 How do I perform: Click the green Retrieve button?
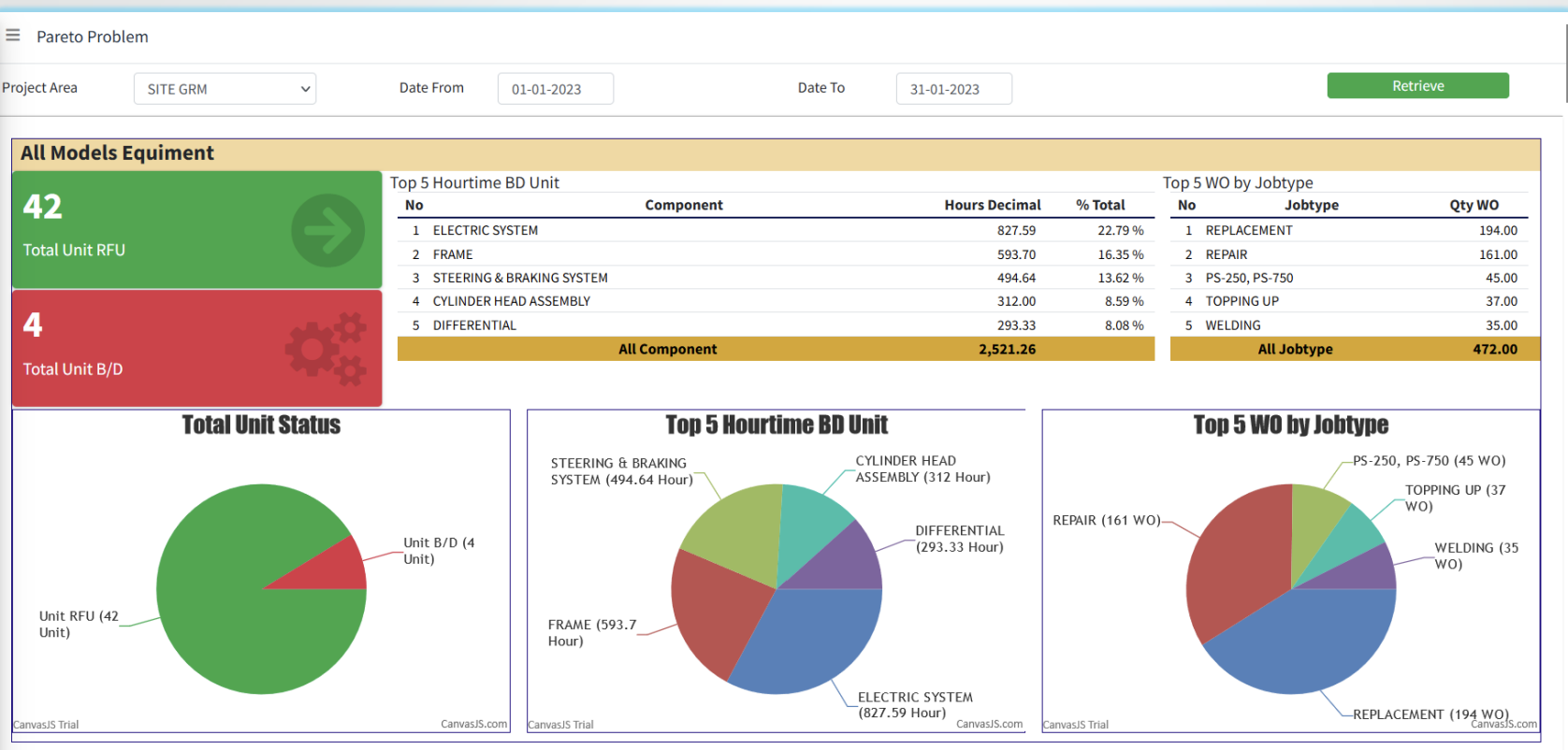point(1418,86)
